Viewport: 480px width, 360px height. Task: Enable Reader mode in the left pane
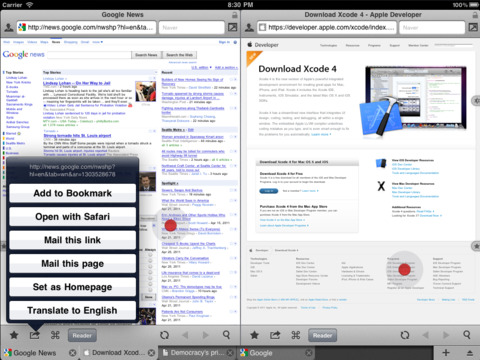82,335
